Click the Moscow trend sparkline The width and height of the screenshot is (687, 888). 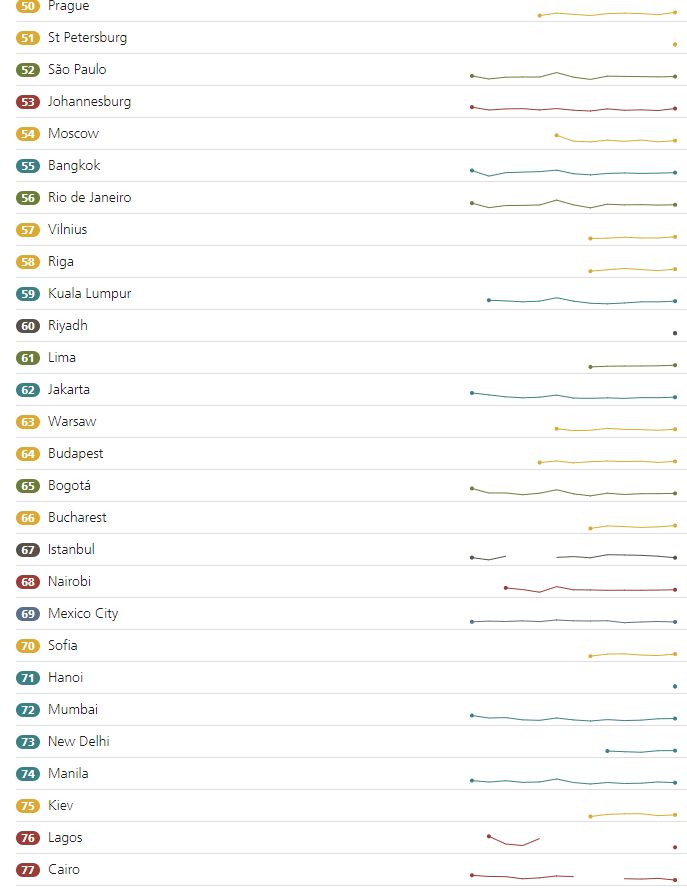[x=615, y=140]
